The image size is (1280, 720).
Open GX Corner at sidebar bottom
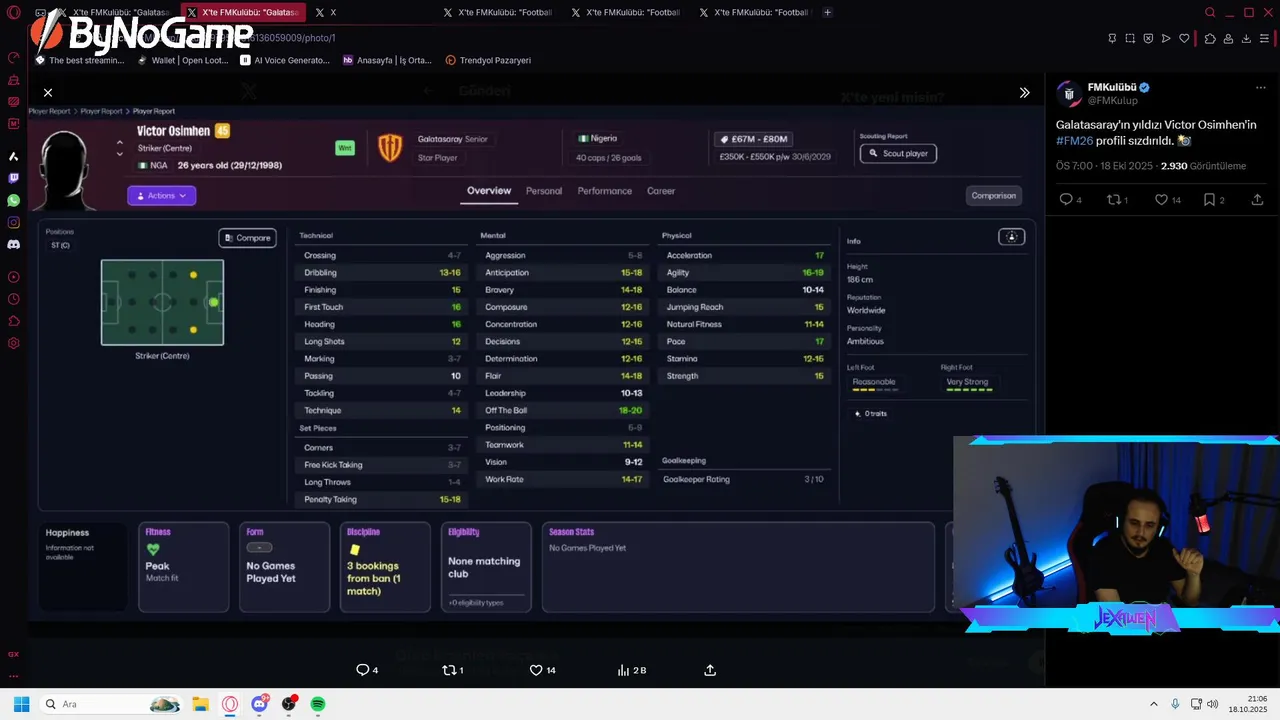(13, 654)
